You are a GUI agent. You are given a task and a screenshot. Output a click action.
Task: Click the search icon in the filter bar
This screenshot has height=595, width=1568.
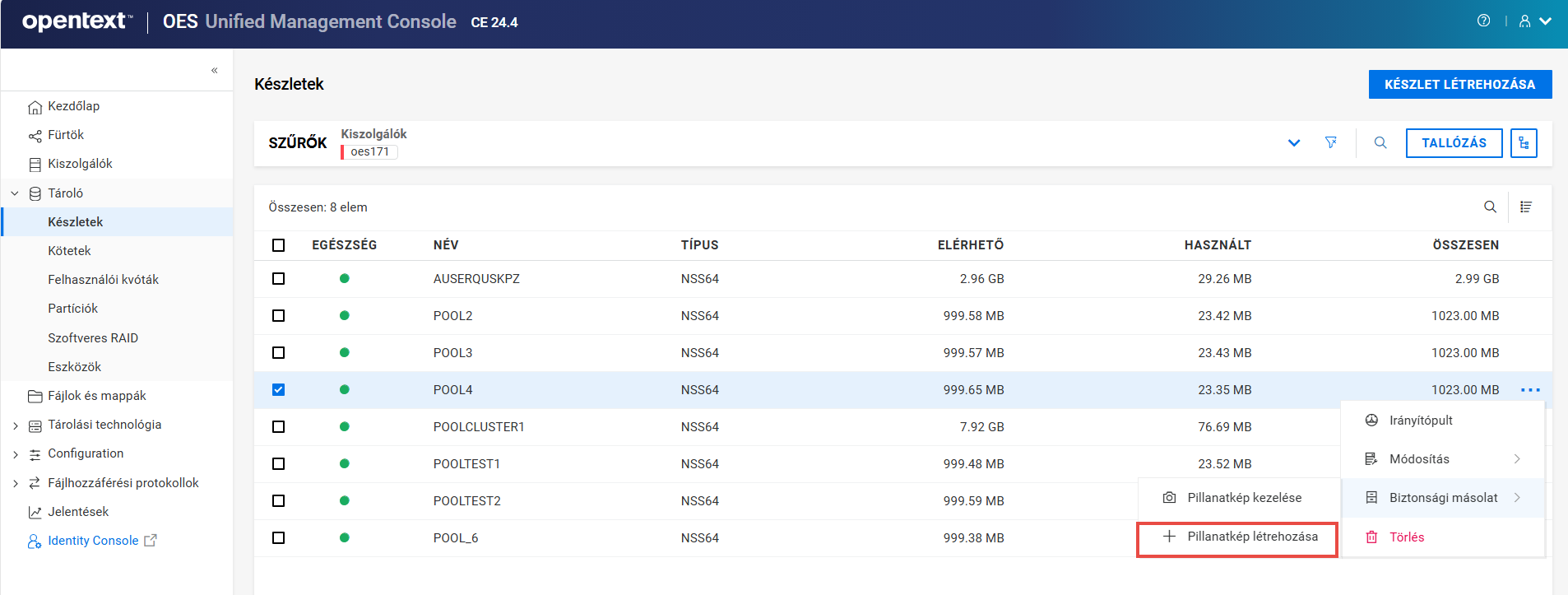point(1380,143)
